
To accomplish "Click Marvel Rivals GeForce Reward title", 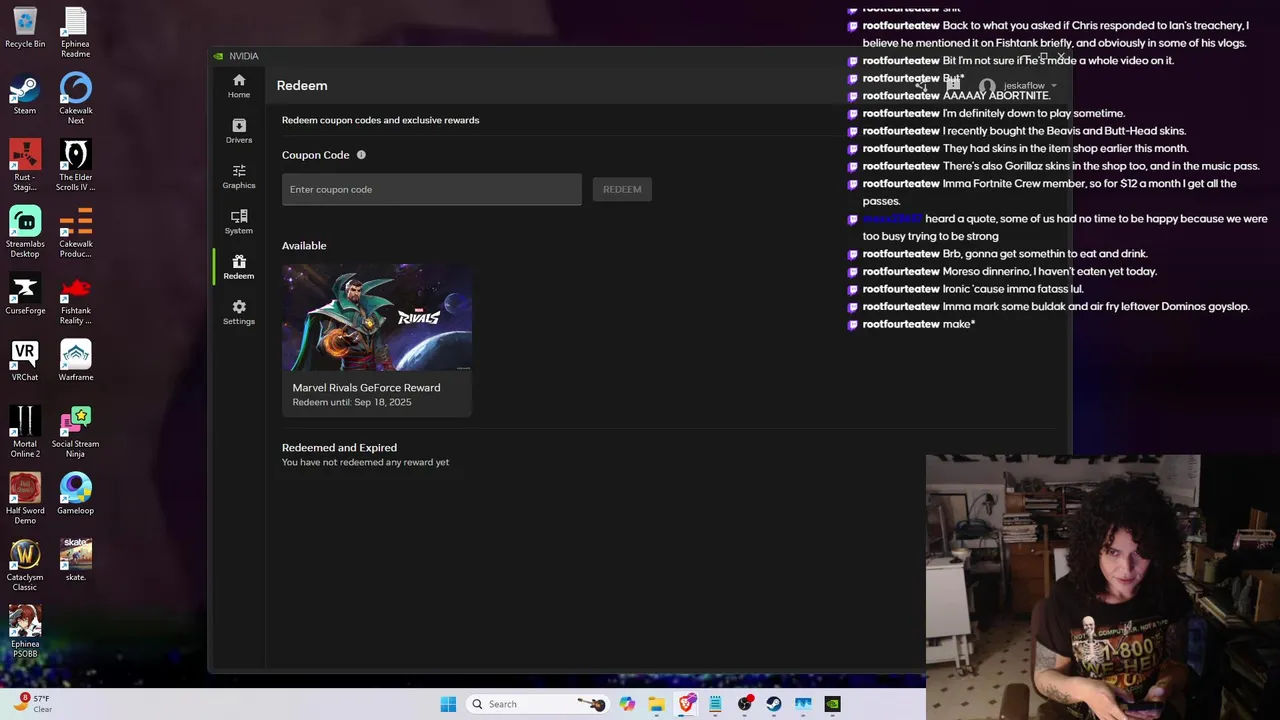I will pyautogui.click(x=366, y=388).
